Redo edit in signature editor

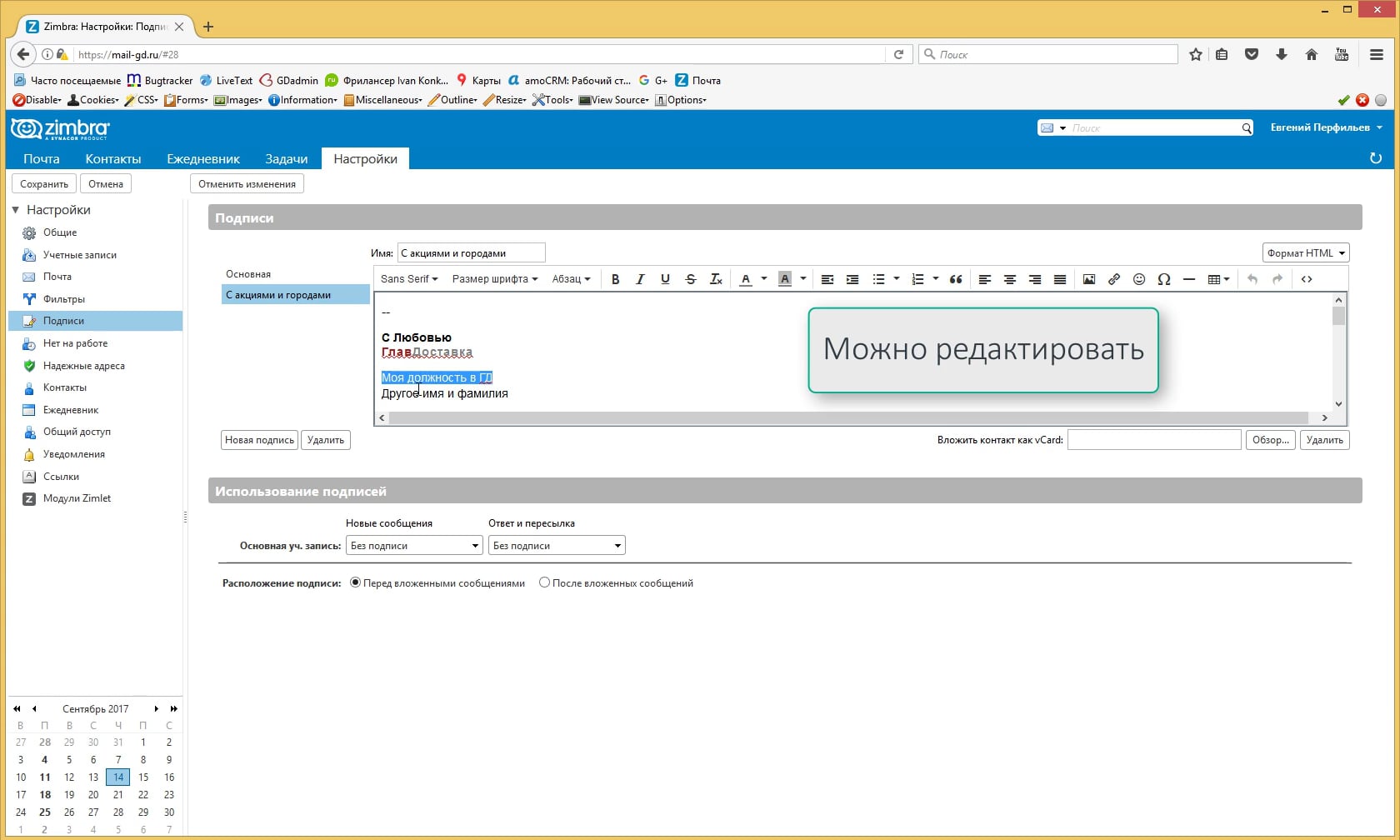pyautogui.click(x=1277, y=279)
